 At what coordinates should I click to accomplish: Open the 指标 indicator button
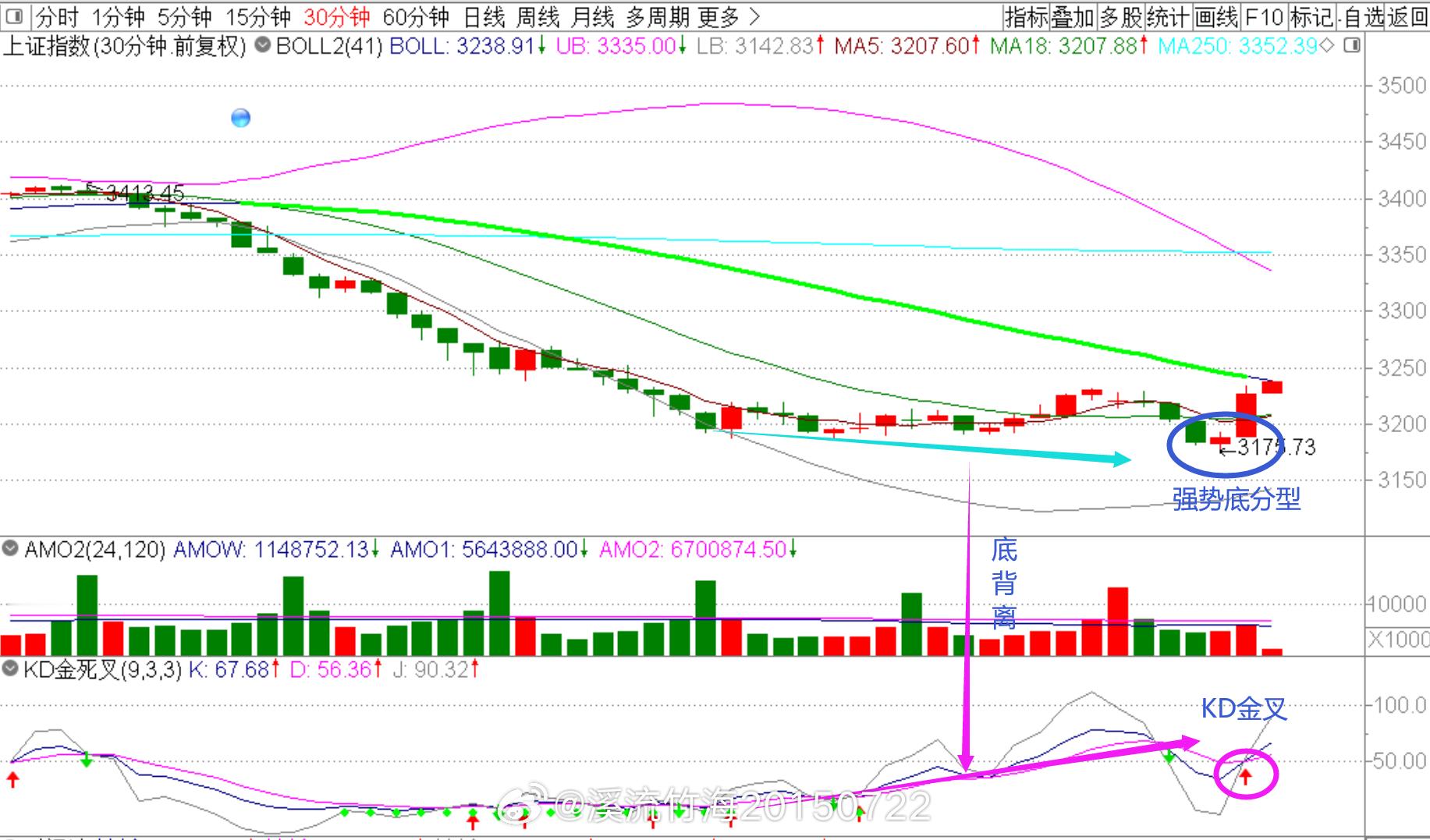(1026, 16)
